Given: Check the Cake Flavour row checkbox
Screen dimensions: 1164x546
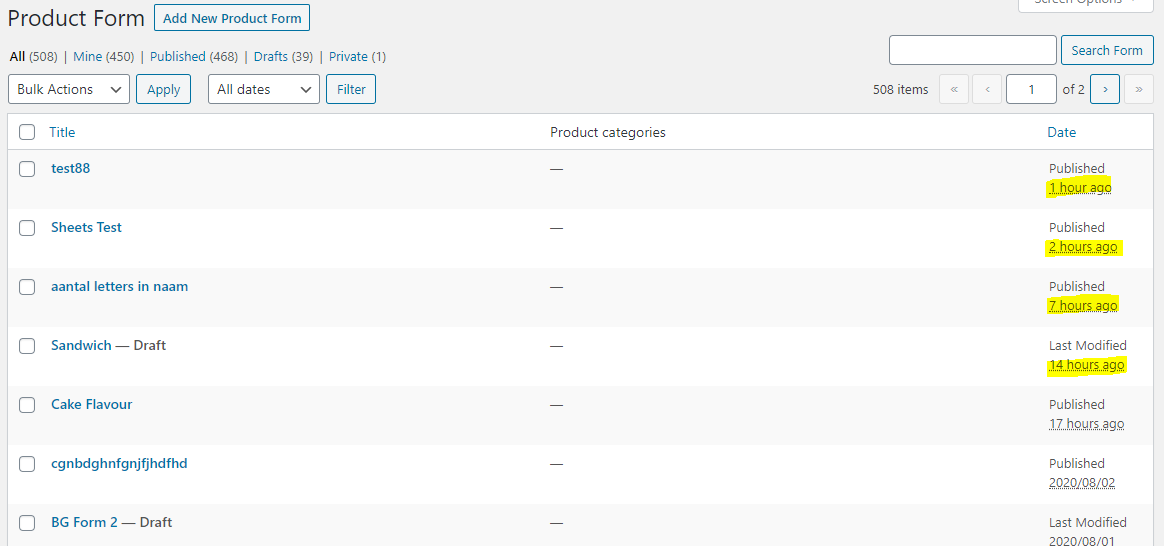Looking at the screenshot, I should pyautogui.click(x=27, y=405).
